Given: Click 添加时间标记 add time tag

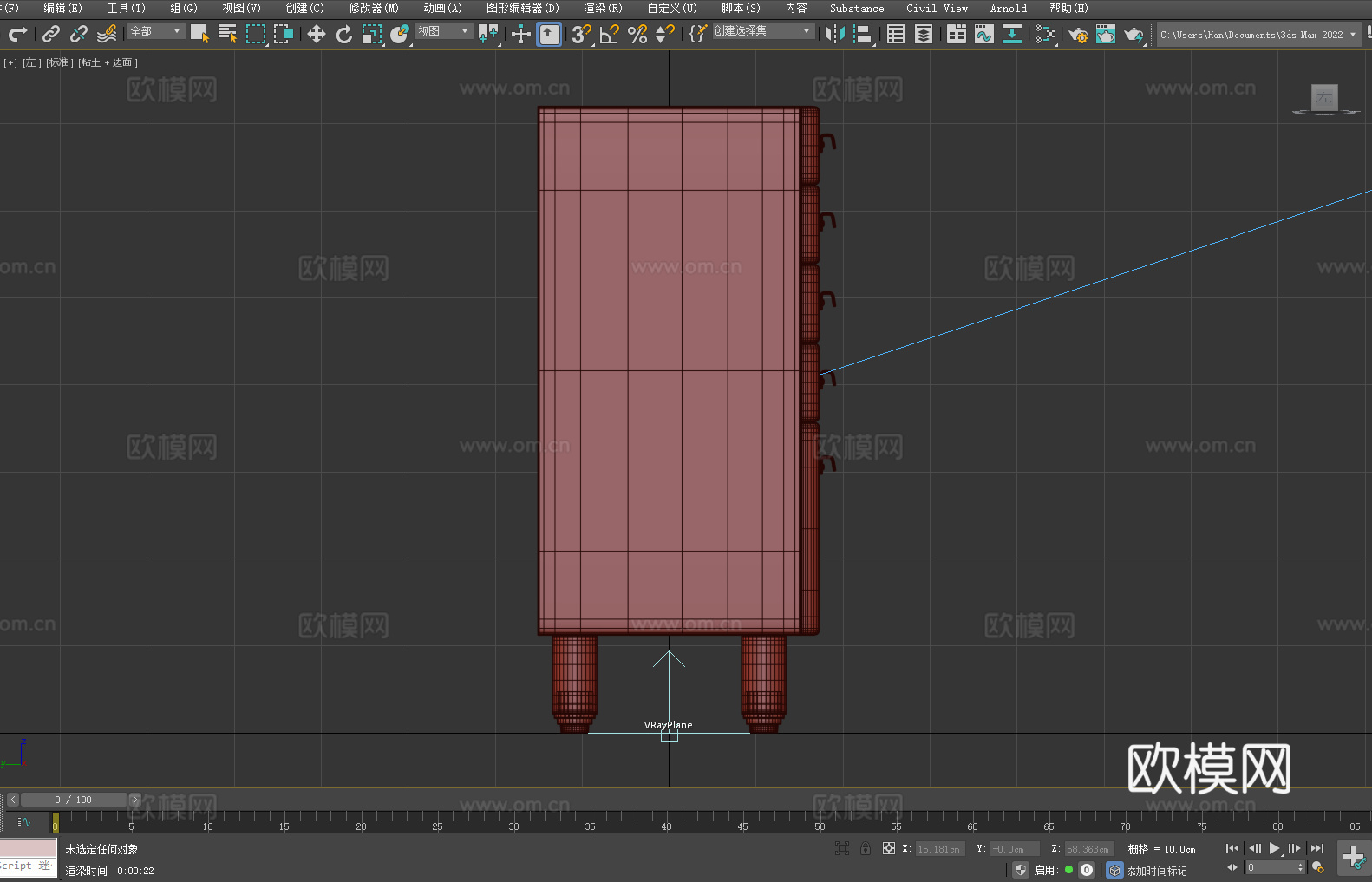Looking at the screenshot, I should tap(1156, 870).
